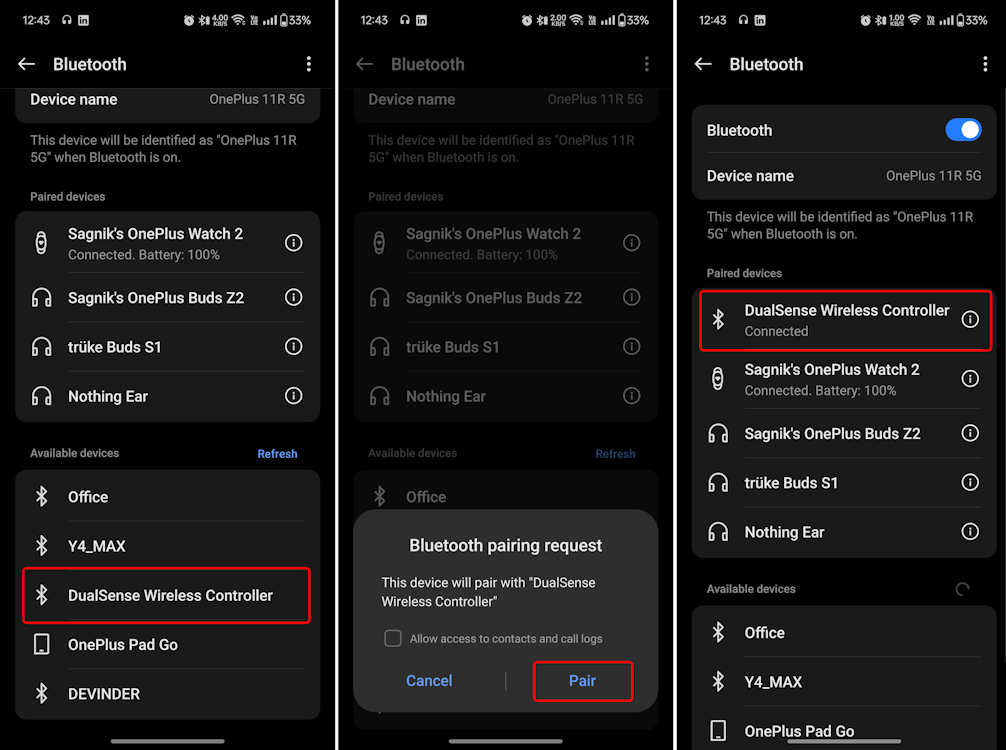Open details for trüke Buds S1 in left screen

(293, 346)
